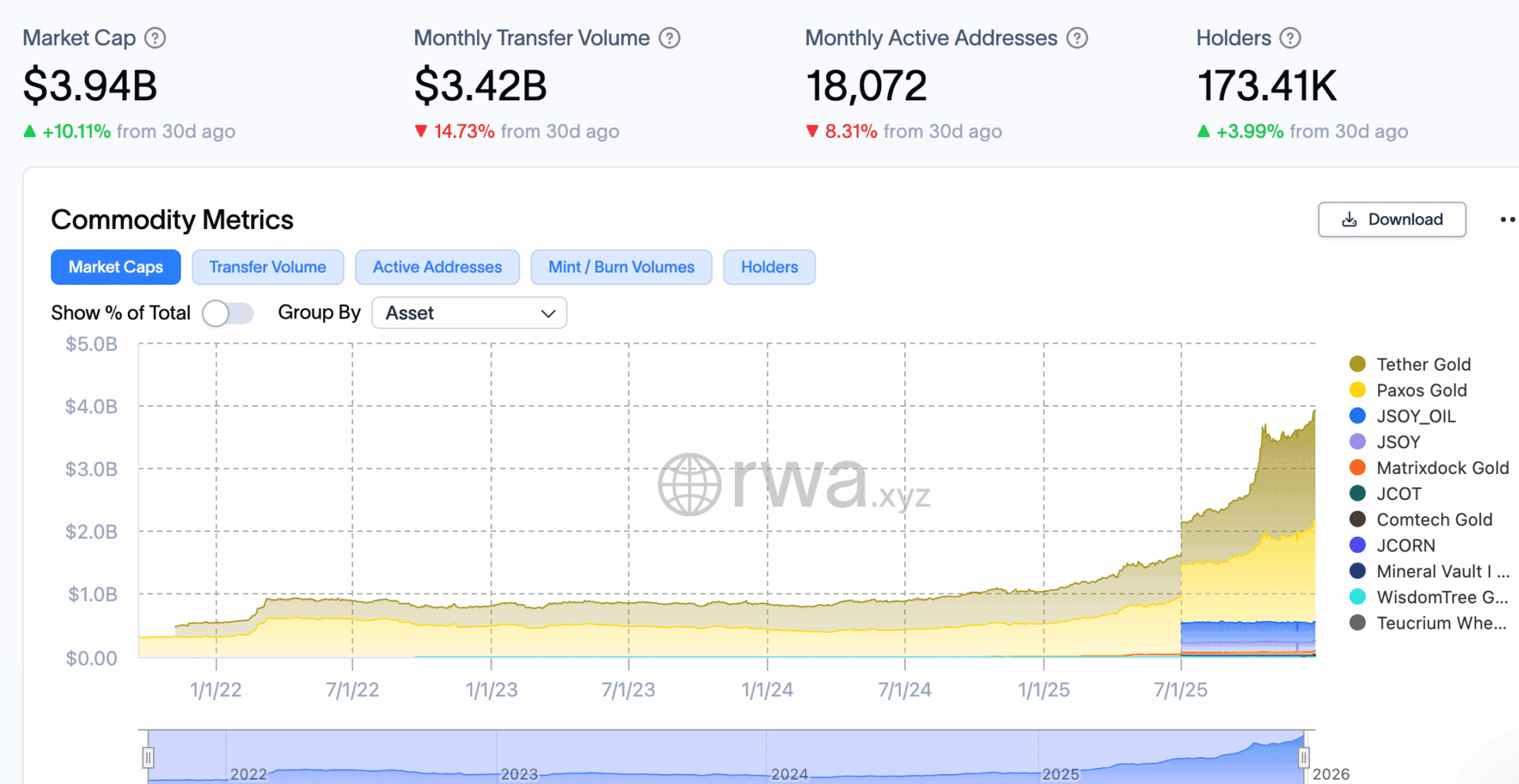Click the Holders help question icon

click(x=1290, y=38)
